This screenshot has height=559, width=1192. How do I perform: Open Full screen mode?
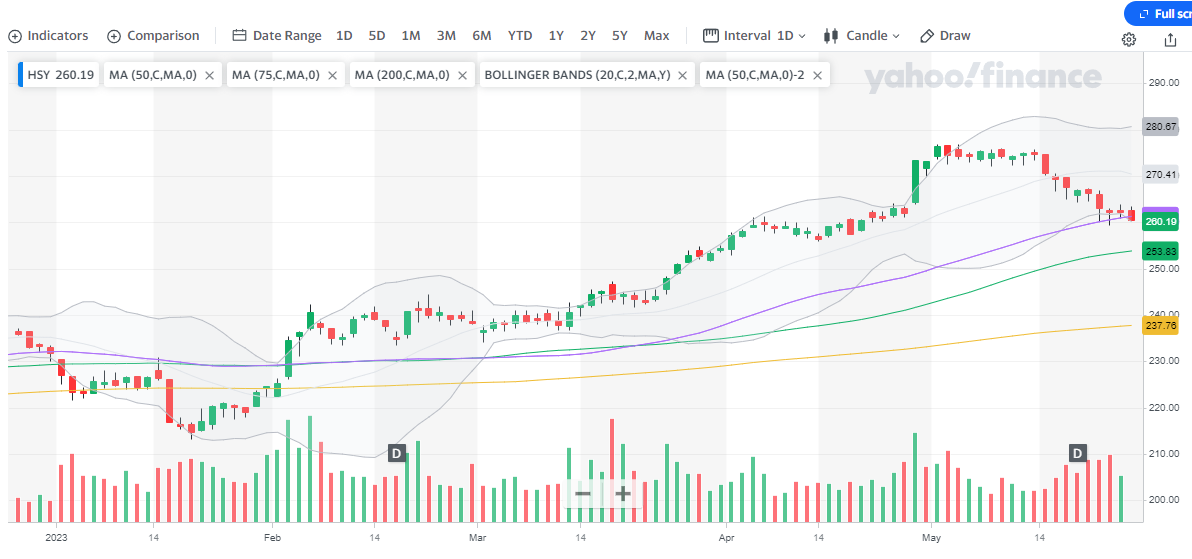coord(1160,14)
